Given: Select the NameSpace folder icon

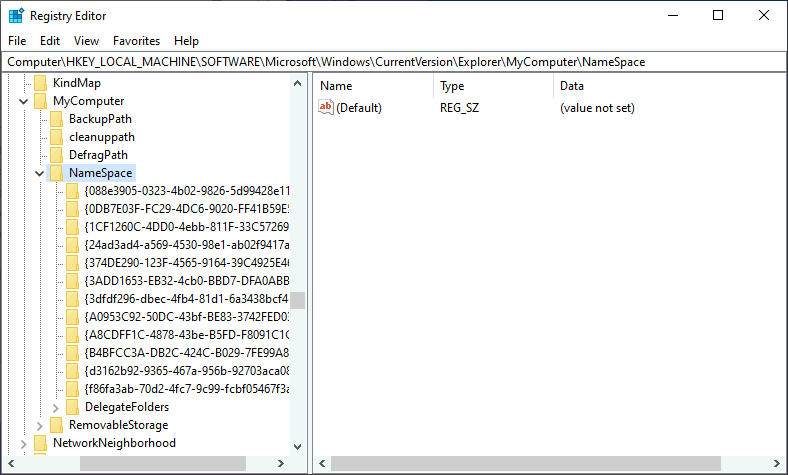Looking at the screenshot, I should [57, 173].
